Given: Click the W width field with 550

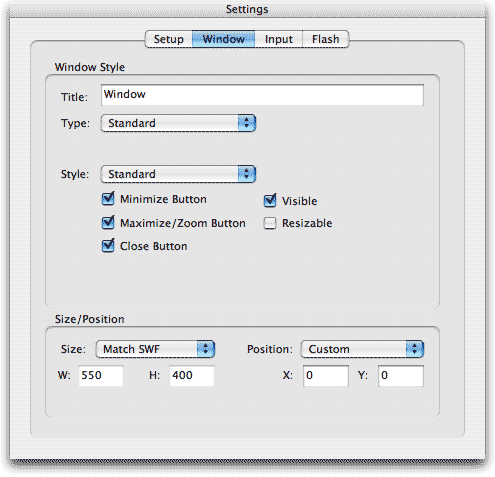Looking at the screenshot, I should [x=101, y=376].
